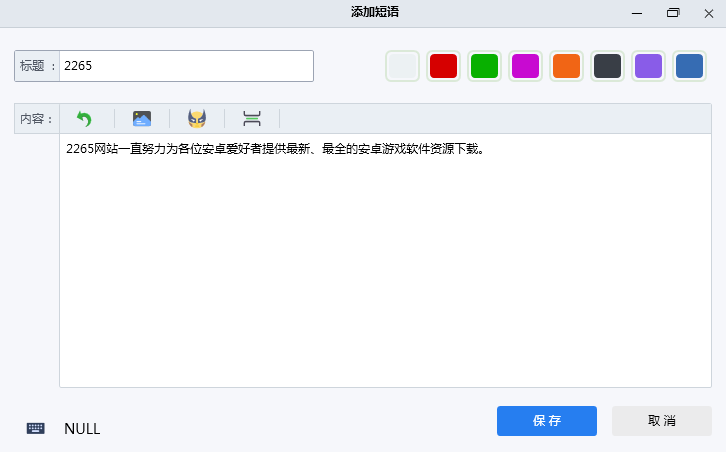This screenshot has height=452, width=726.
Task: Click the NULL hotkey label
Action: tap(82, 429)
